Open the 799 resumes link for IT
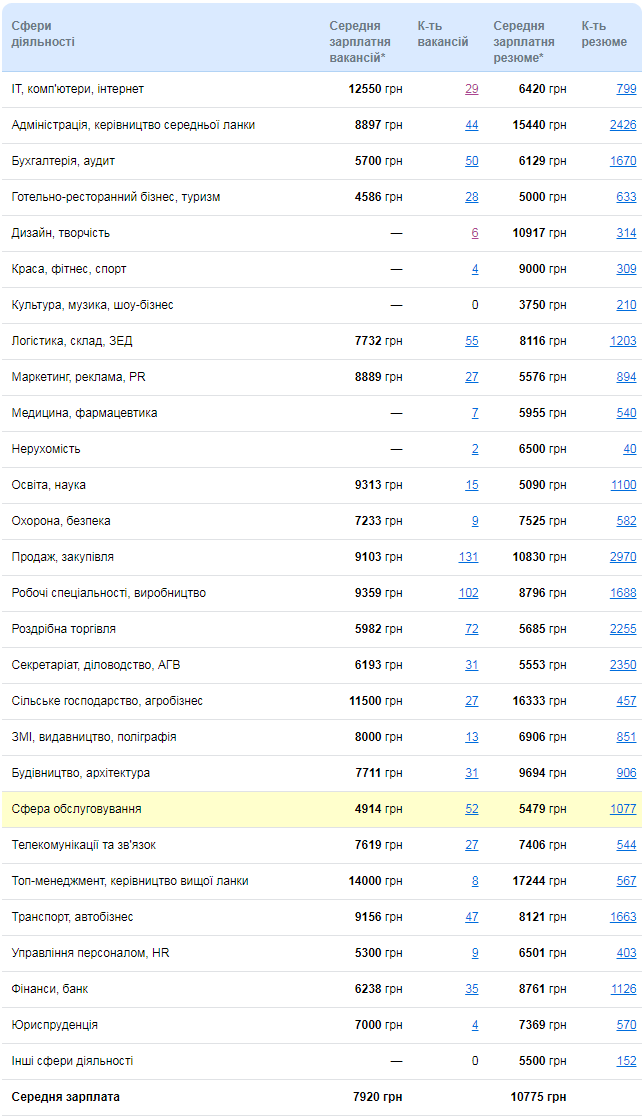Image resolution: width=643 pixels, height=1118 pixels. point(627,89)
